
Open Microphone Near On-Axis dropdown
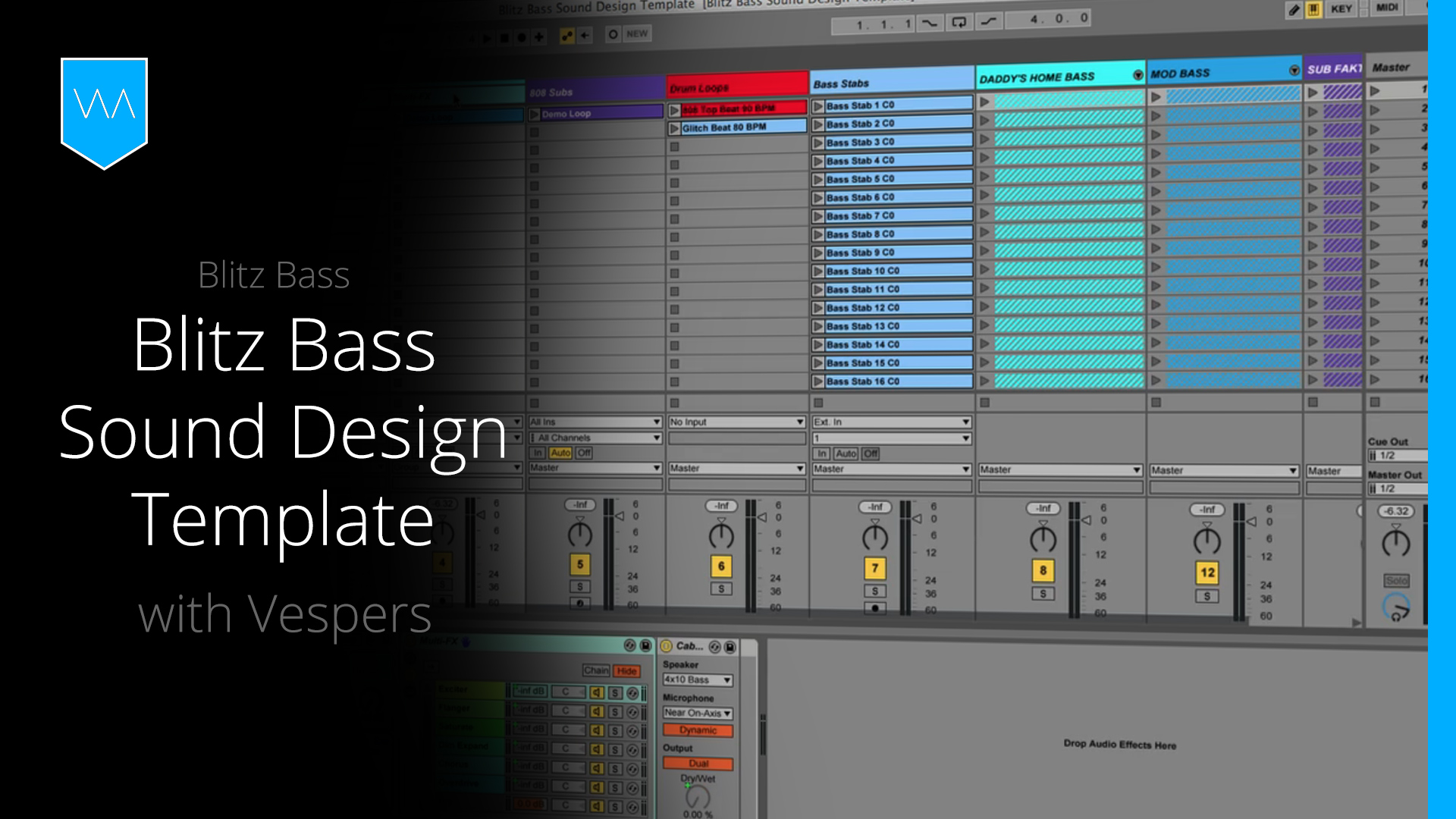tap(698, 713)
